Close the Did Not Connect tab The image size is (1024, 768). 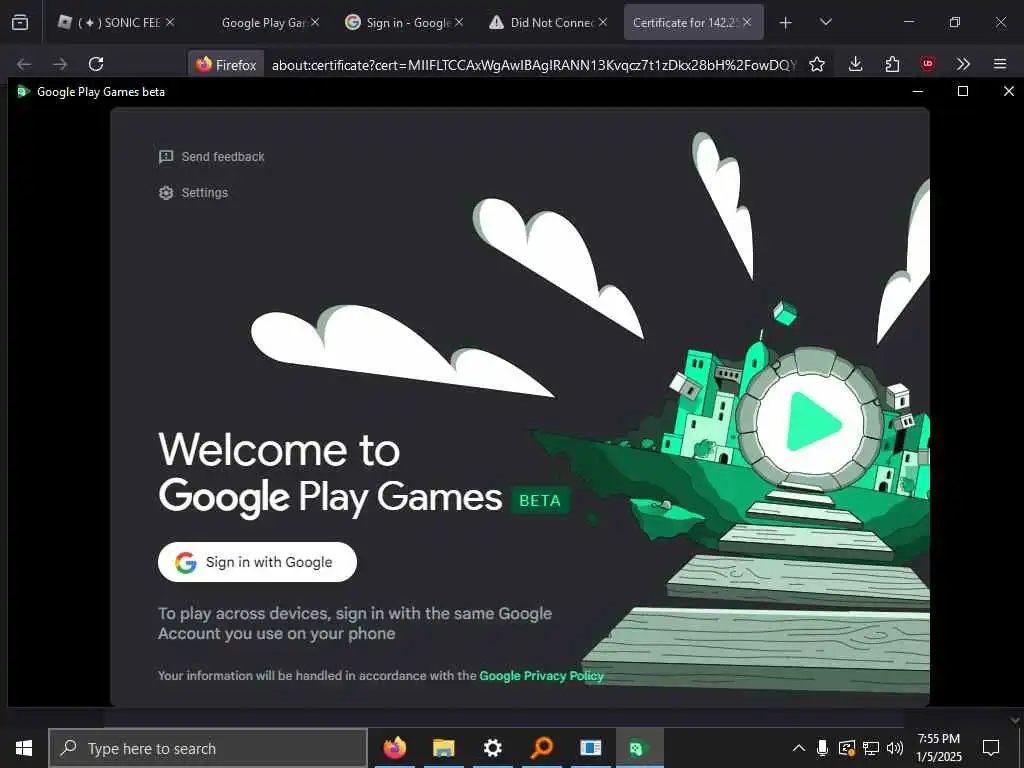[x=603, y=22]
